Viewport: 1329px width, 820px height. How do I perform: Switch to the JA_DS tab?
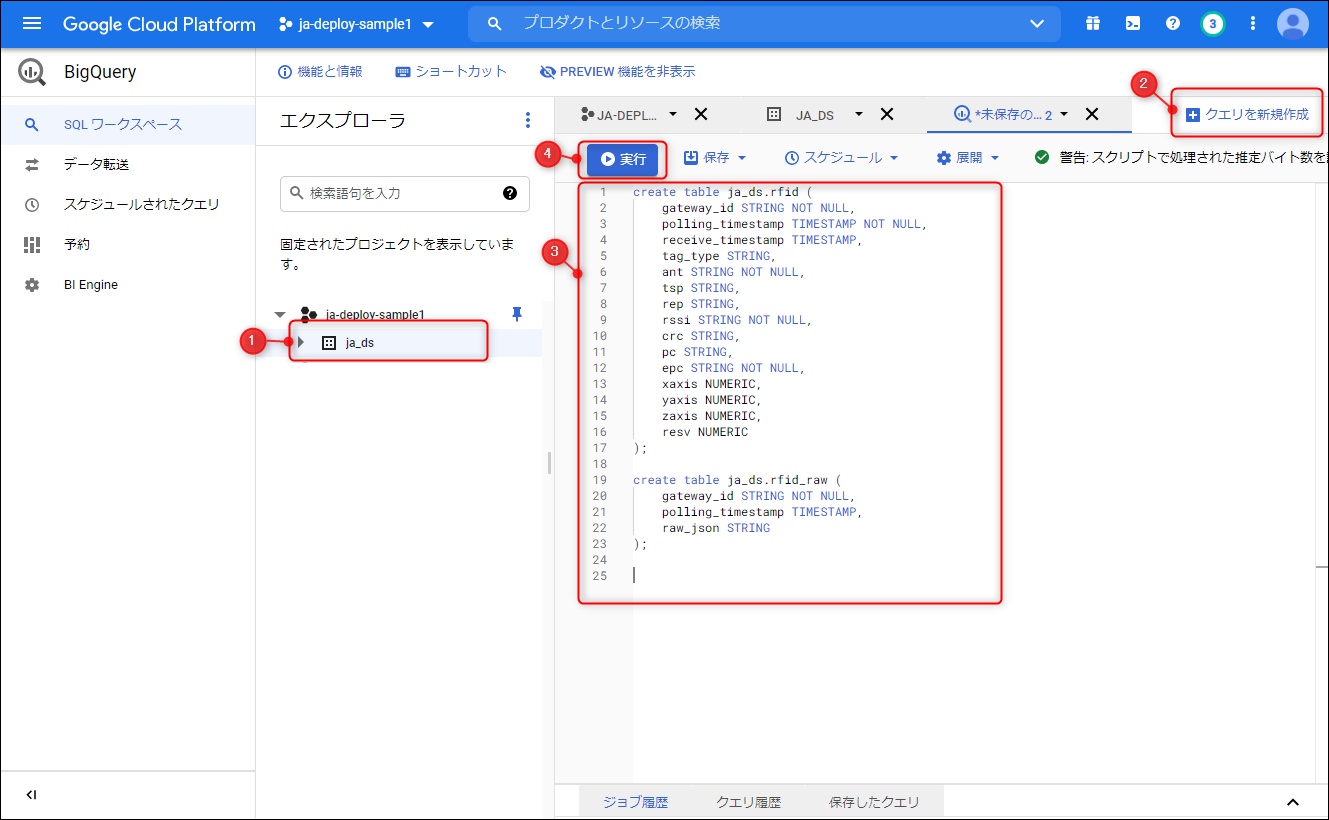814,115
